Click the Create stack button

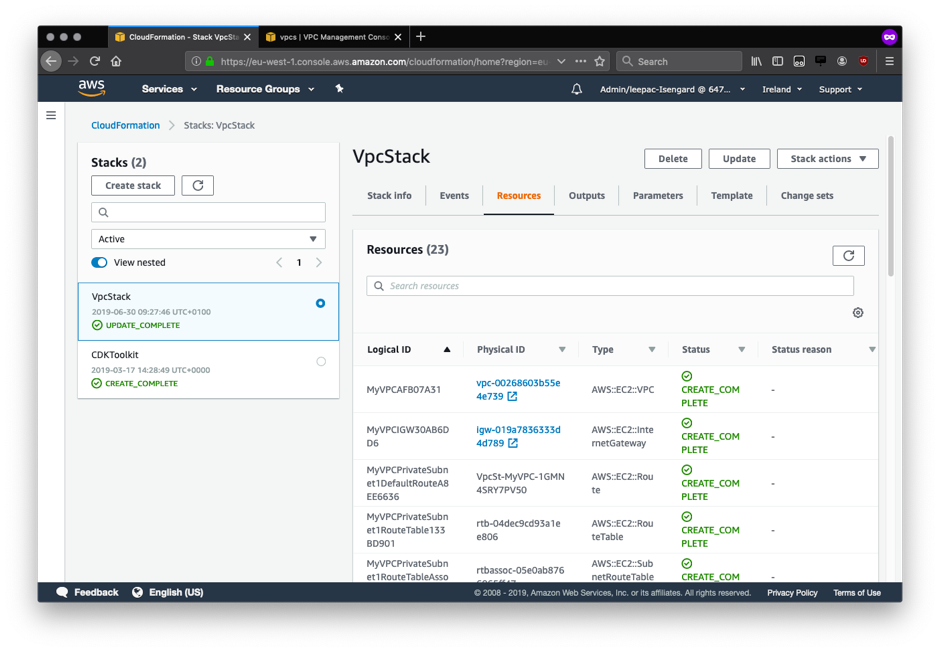(x=133, y=186)
